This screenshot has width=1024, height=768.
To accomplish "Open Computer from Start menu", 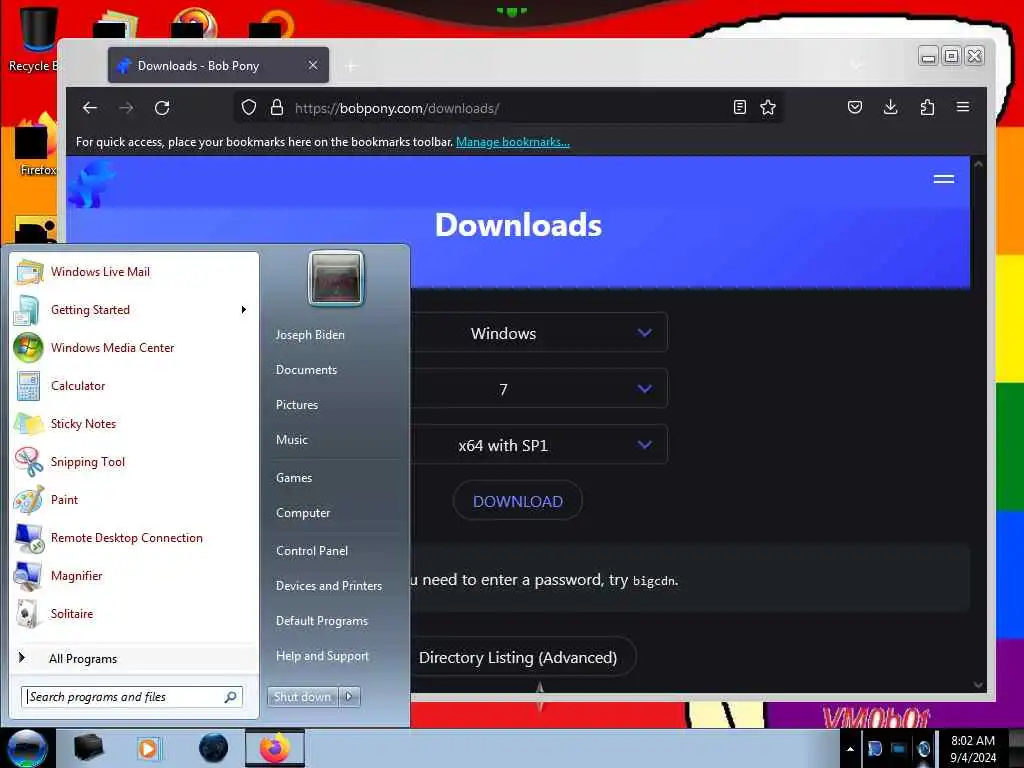I will pos(303,513).
